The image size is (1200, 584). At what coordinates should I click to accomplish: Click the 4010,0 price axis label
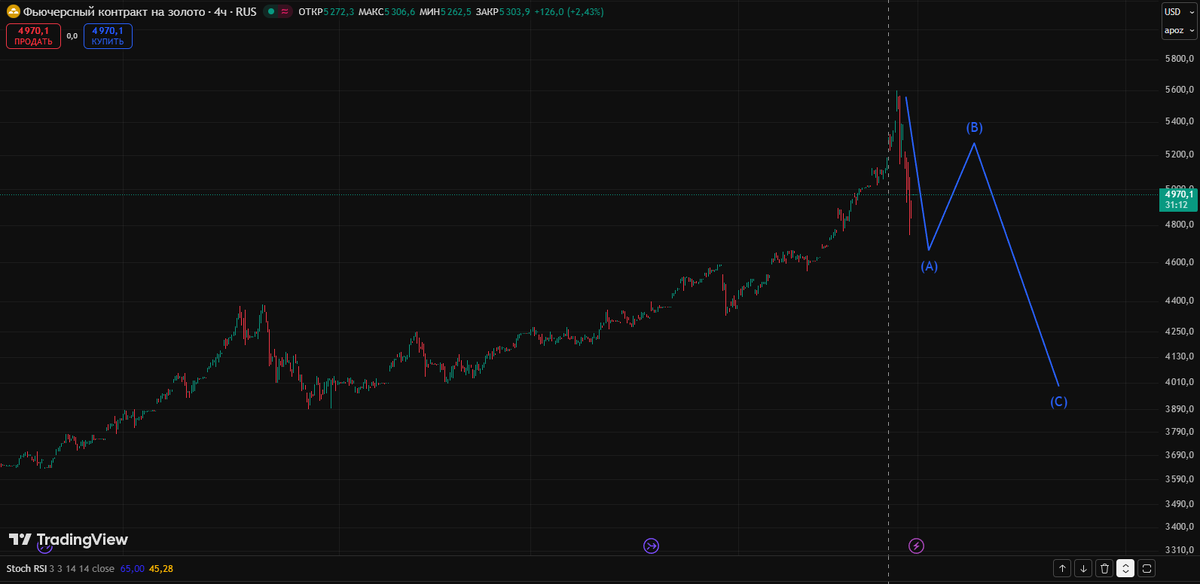click(x=1177, y=382)
